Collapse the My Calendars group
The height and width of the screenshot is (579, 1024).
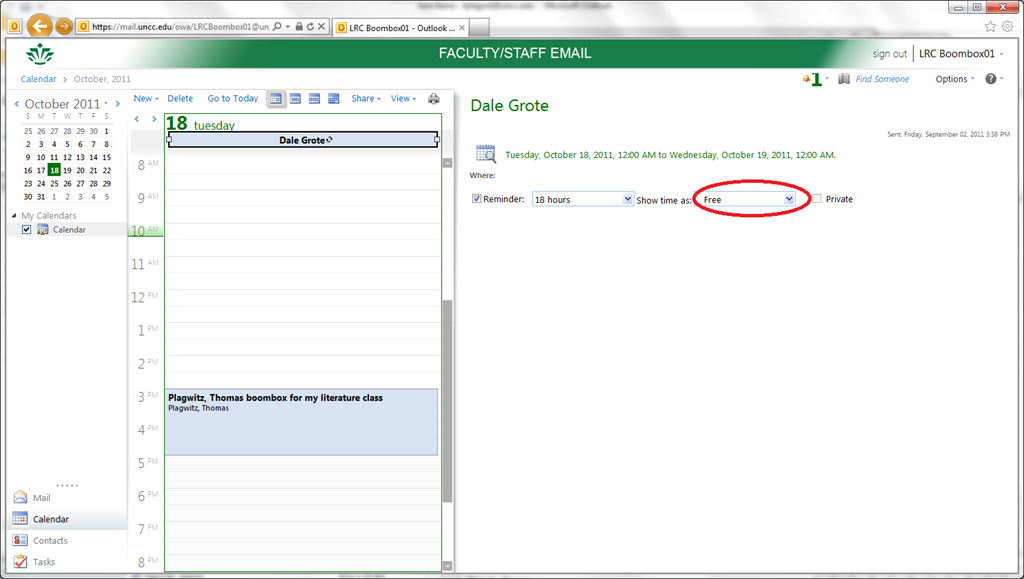(14, 216)
